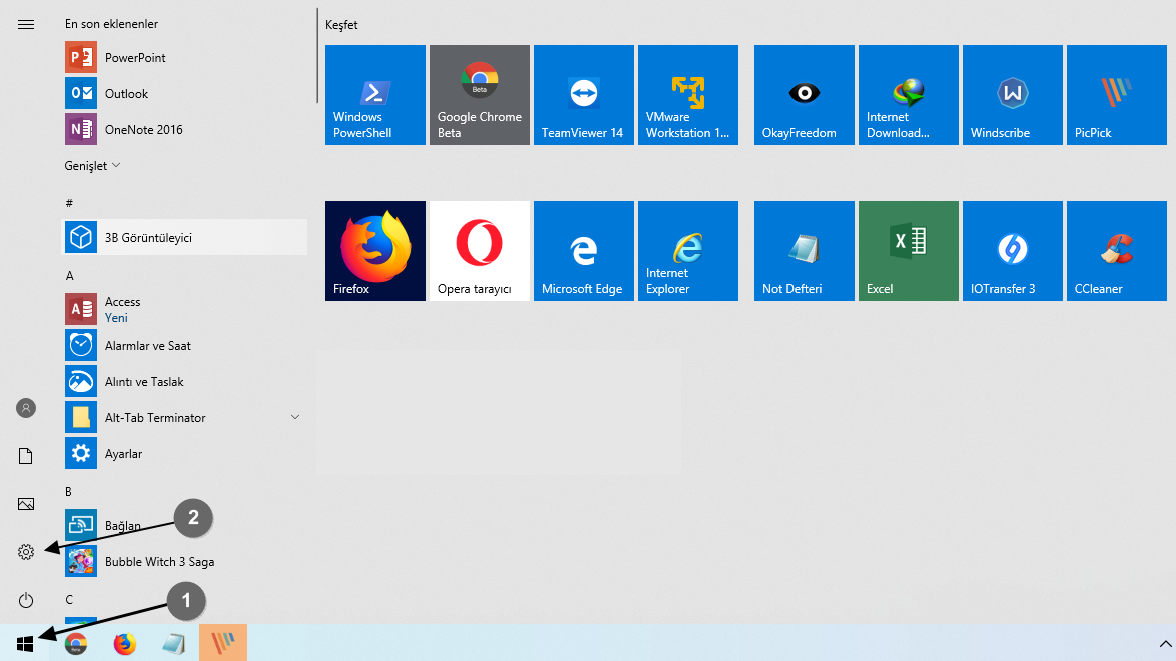Launch Alıntı ve Taslak app
This screenshot has height=661, width=1176.
(x=184, y=381)
